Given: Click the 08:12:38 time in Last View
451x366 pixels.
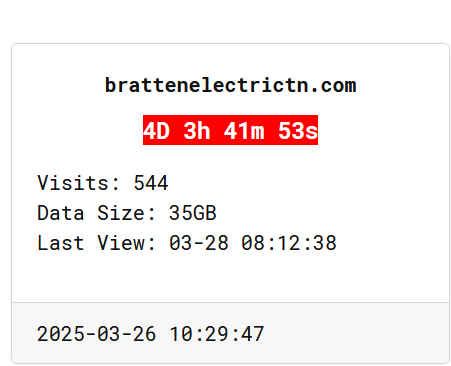Looking at the screenshot, I should coord(289,243).
